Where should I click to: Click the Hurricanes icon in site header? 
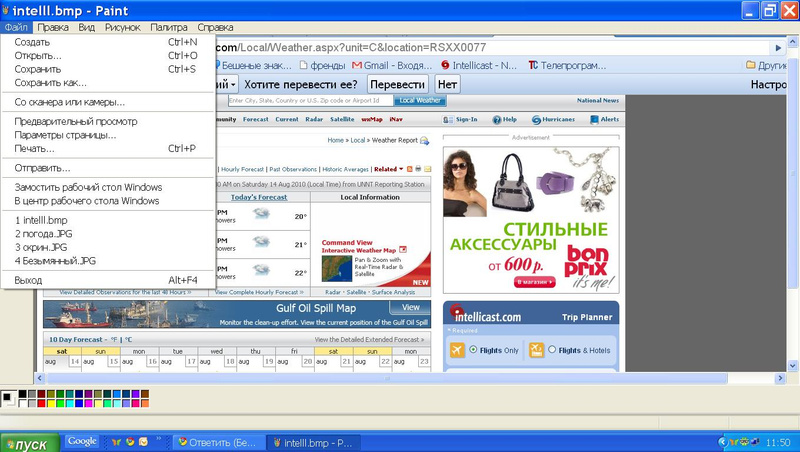[536, 119]
